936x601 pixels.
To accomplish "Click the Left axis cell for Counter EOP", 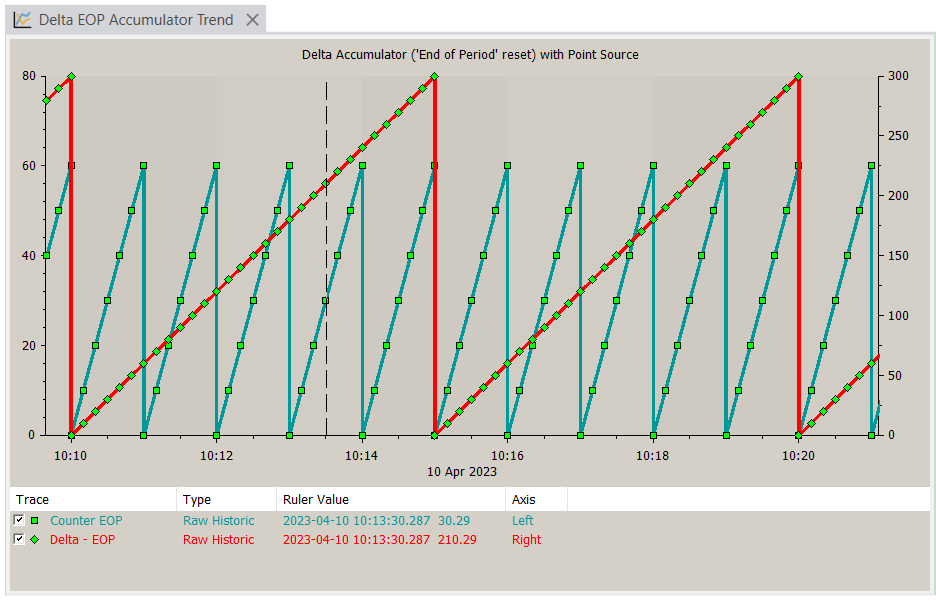I will 523,521.
